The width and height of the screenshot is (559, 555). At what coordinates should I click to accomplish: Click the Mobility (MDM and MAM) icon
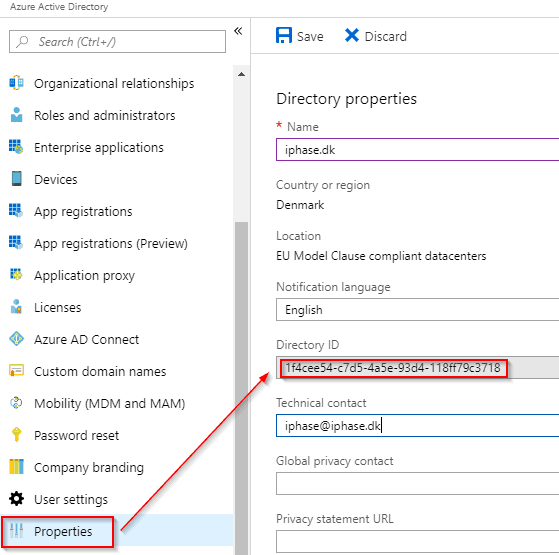[x=16, y=403]
